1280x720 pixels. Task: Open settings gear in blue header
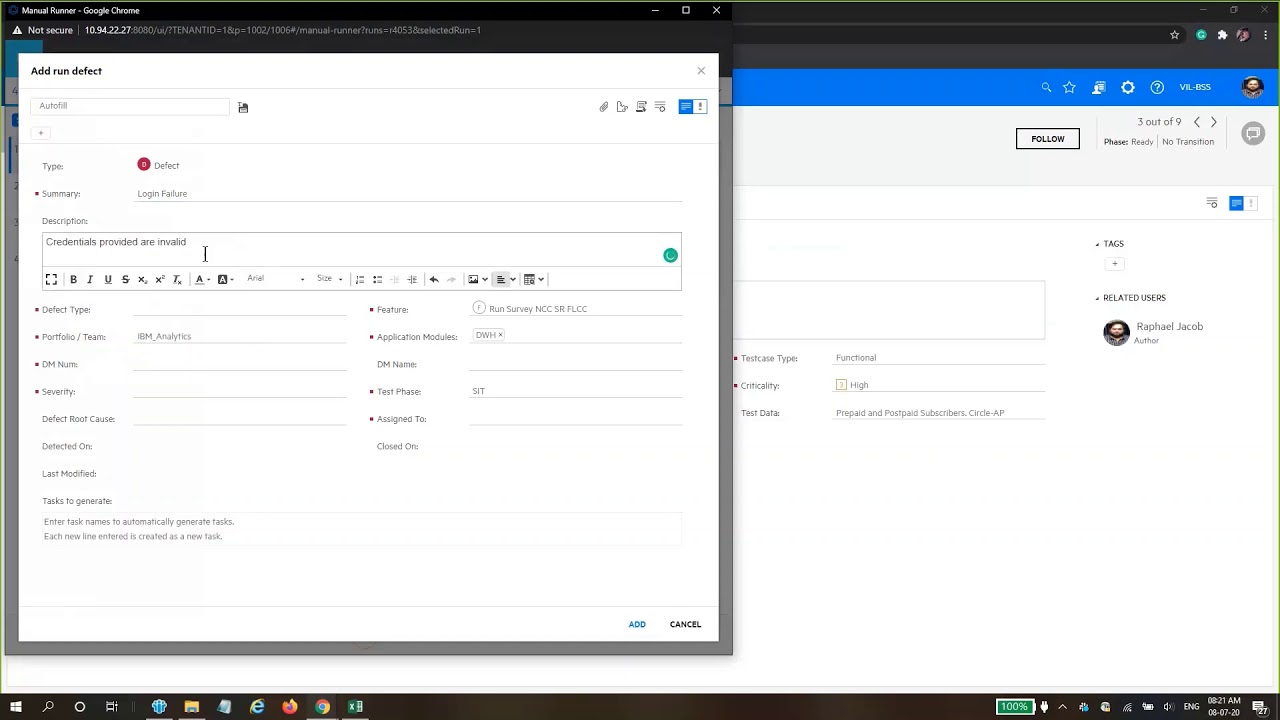click(1128, 87)
